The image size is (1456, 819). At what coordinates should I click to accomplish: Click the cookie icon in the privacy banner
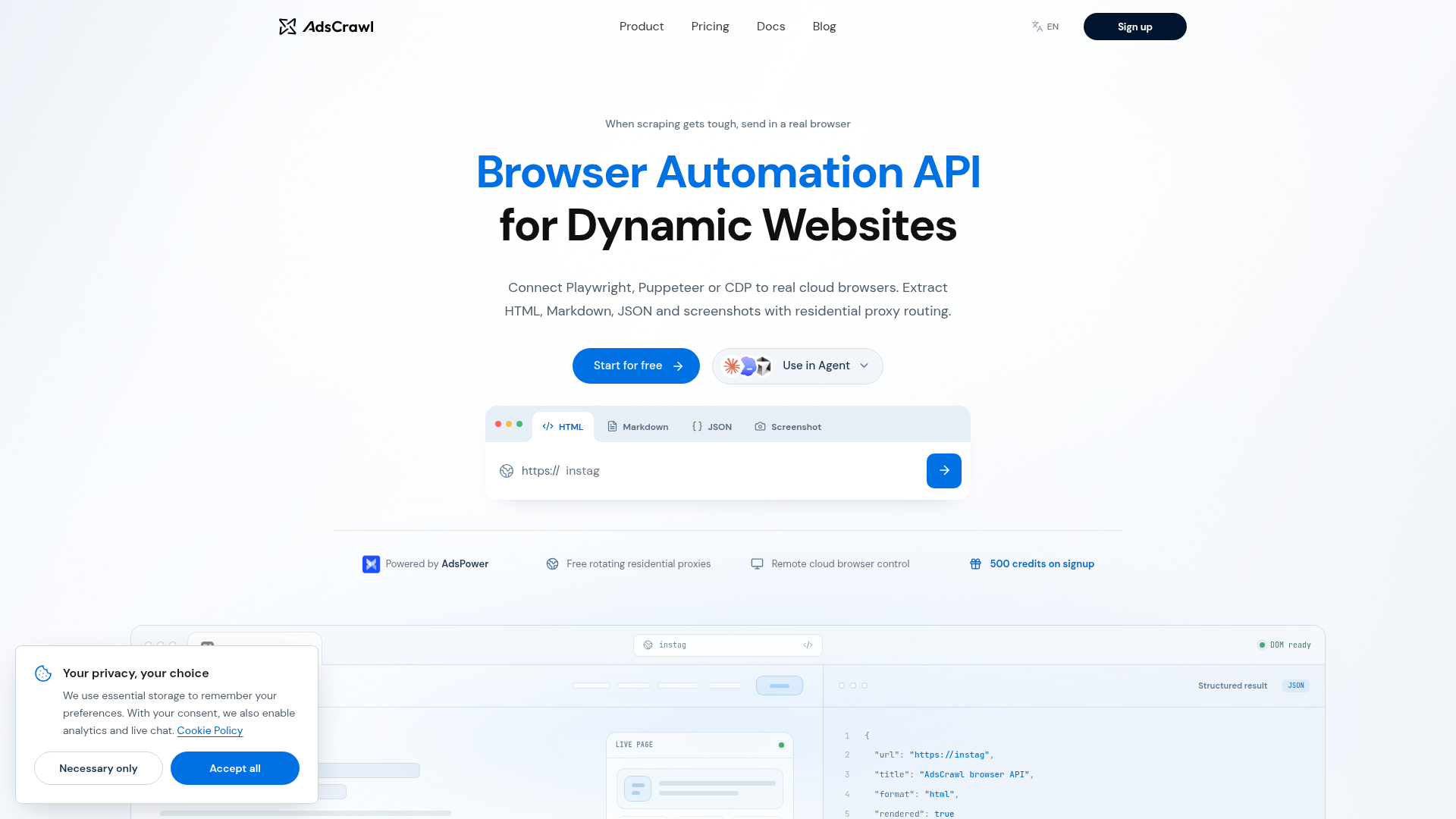43,673
